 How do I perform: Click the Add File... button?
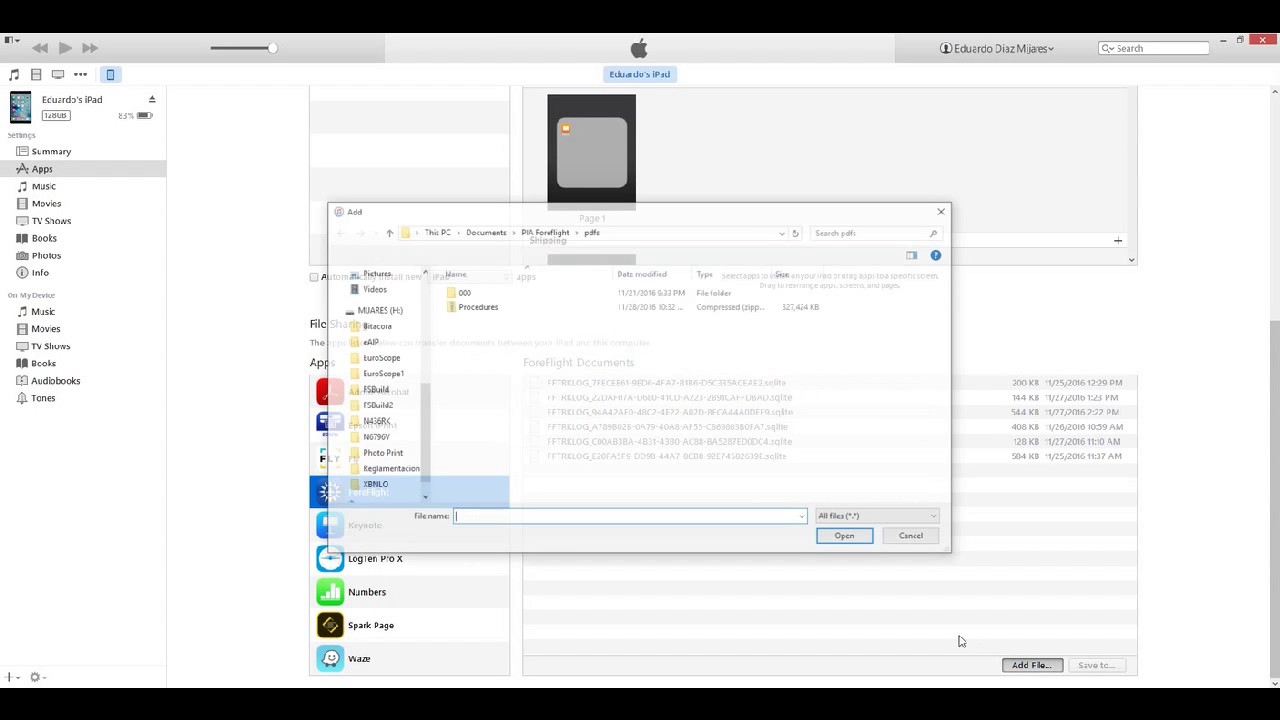[1031, 665]
